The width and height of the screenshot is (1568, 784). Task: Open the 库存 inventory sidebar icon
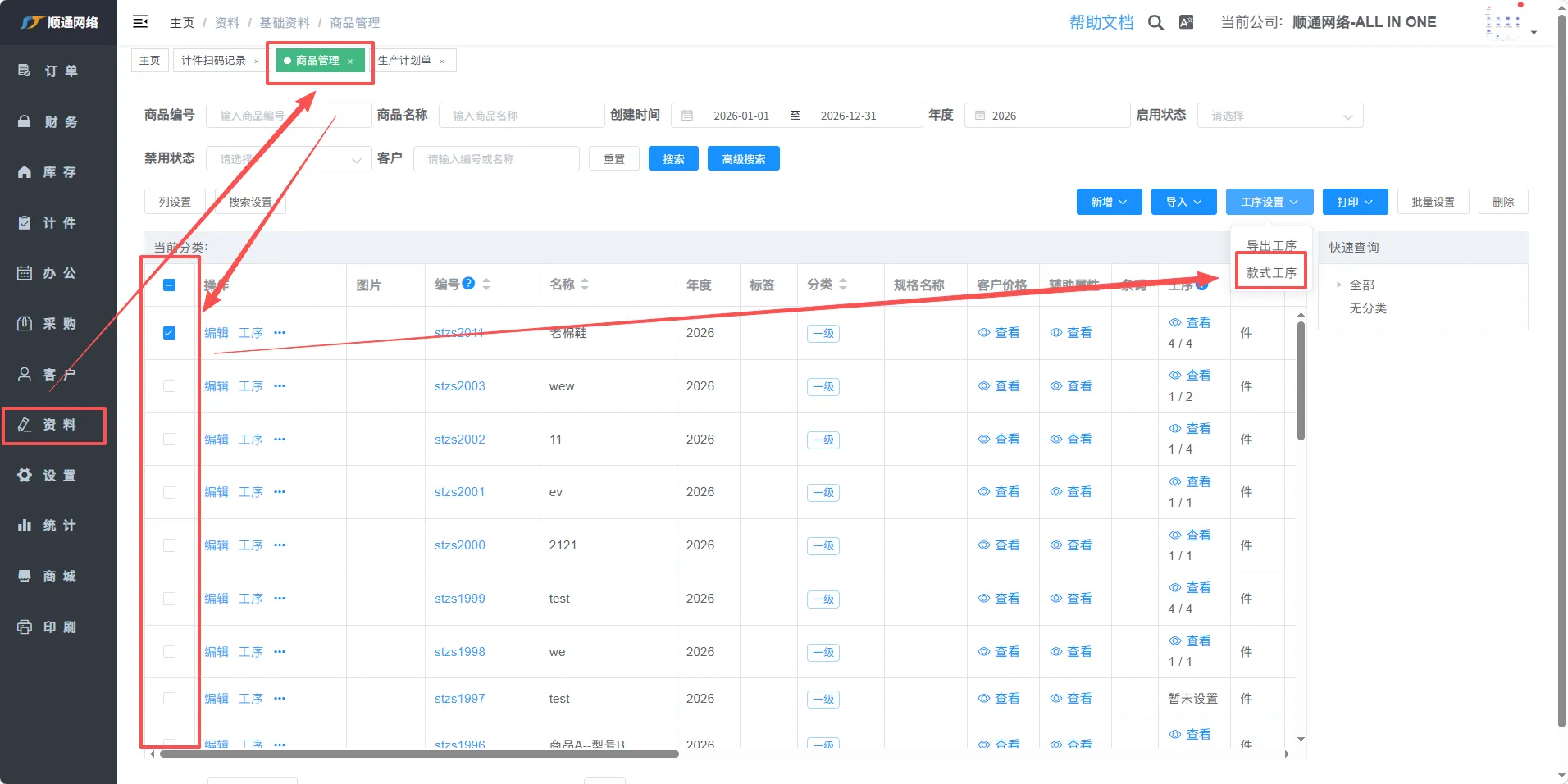25,172
